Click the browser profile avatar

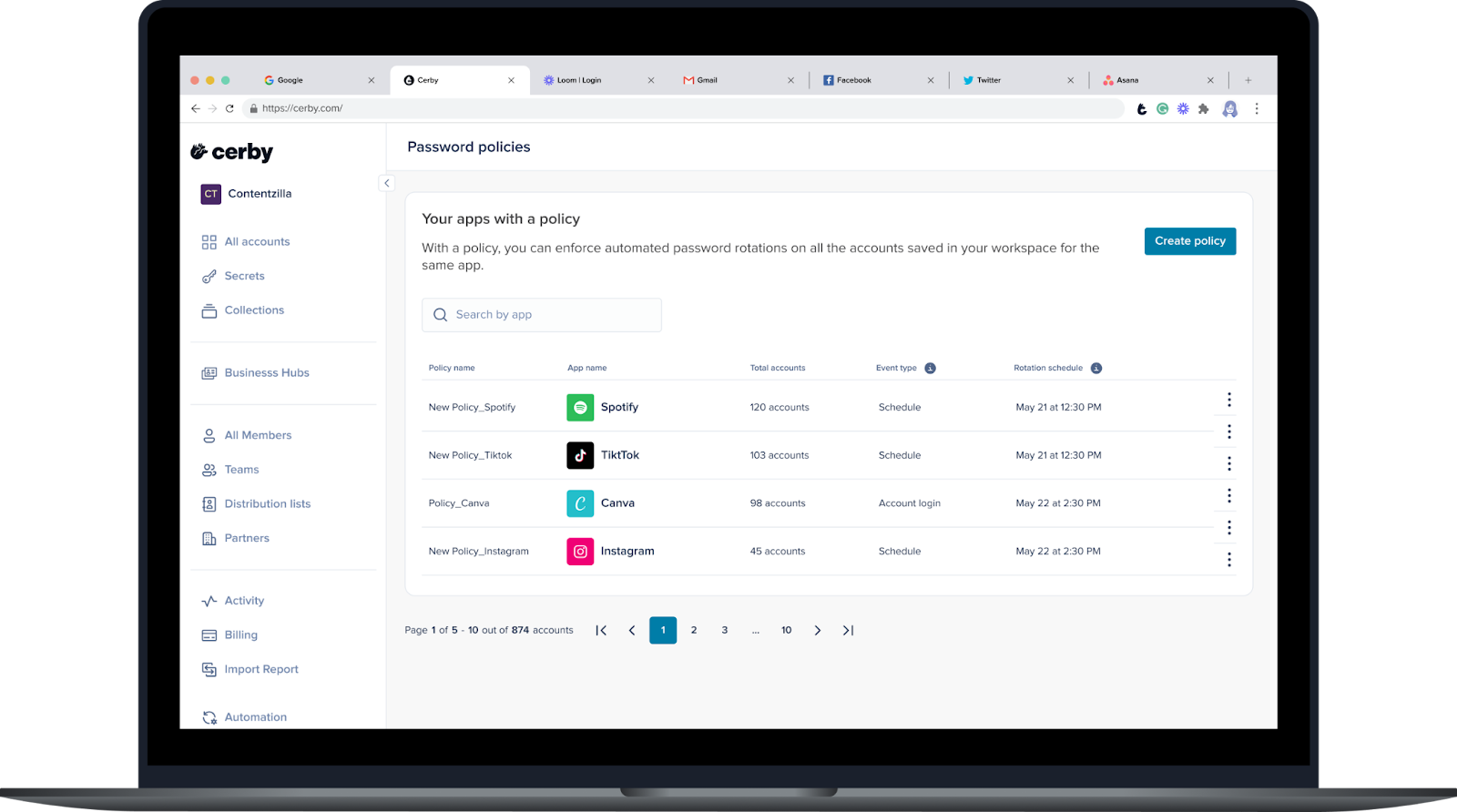[1230, 108]
